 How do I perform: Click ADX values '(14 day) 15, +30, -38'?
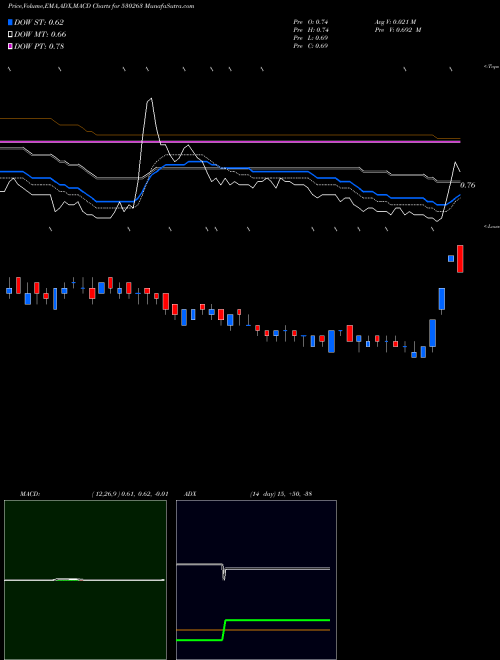point(281,494)
